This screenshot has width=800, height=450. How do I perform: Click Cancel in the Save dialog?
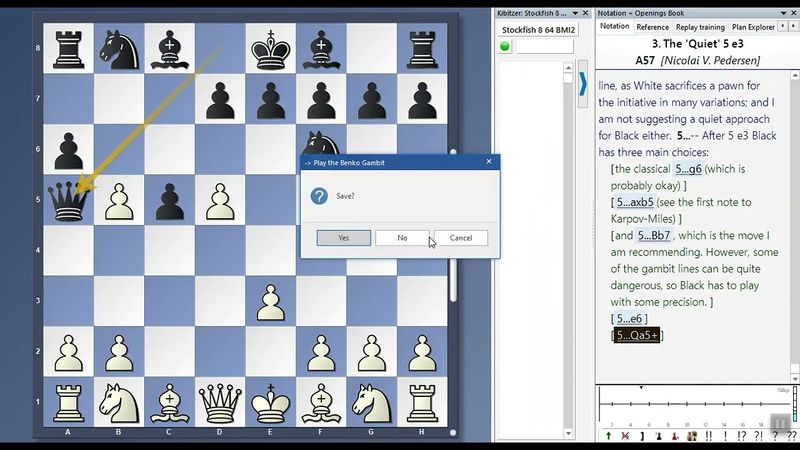tap(460, 238)
